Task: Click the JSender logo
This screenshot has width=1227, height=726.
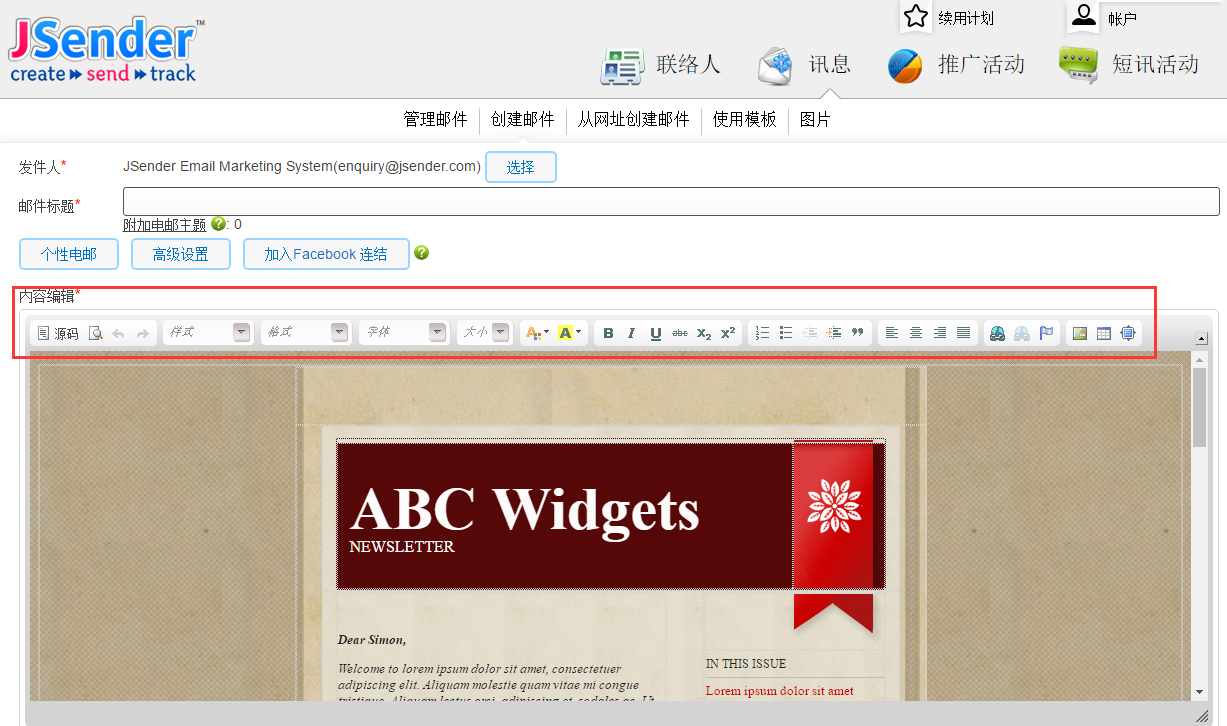Action: click(107, 50)
